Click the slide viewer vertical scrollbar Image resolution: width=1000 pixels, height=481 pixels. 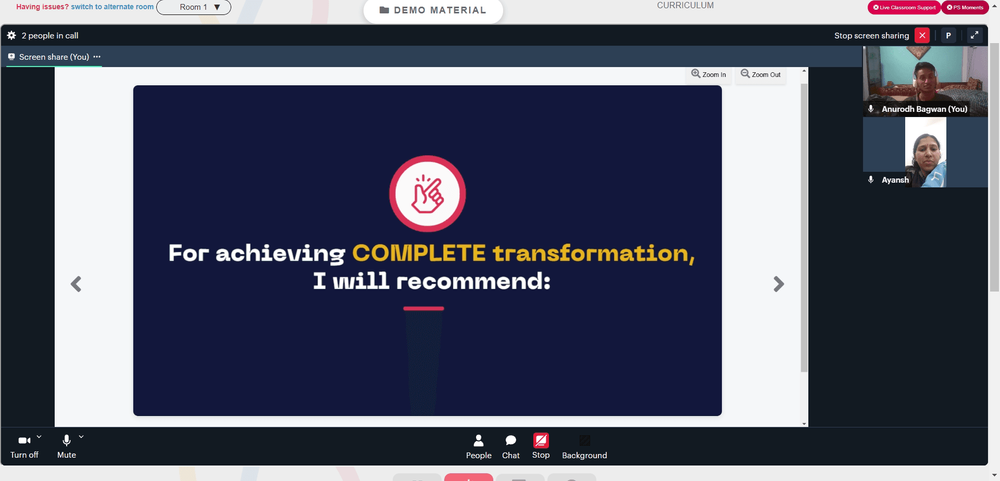point(804,228)
